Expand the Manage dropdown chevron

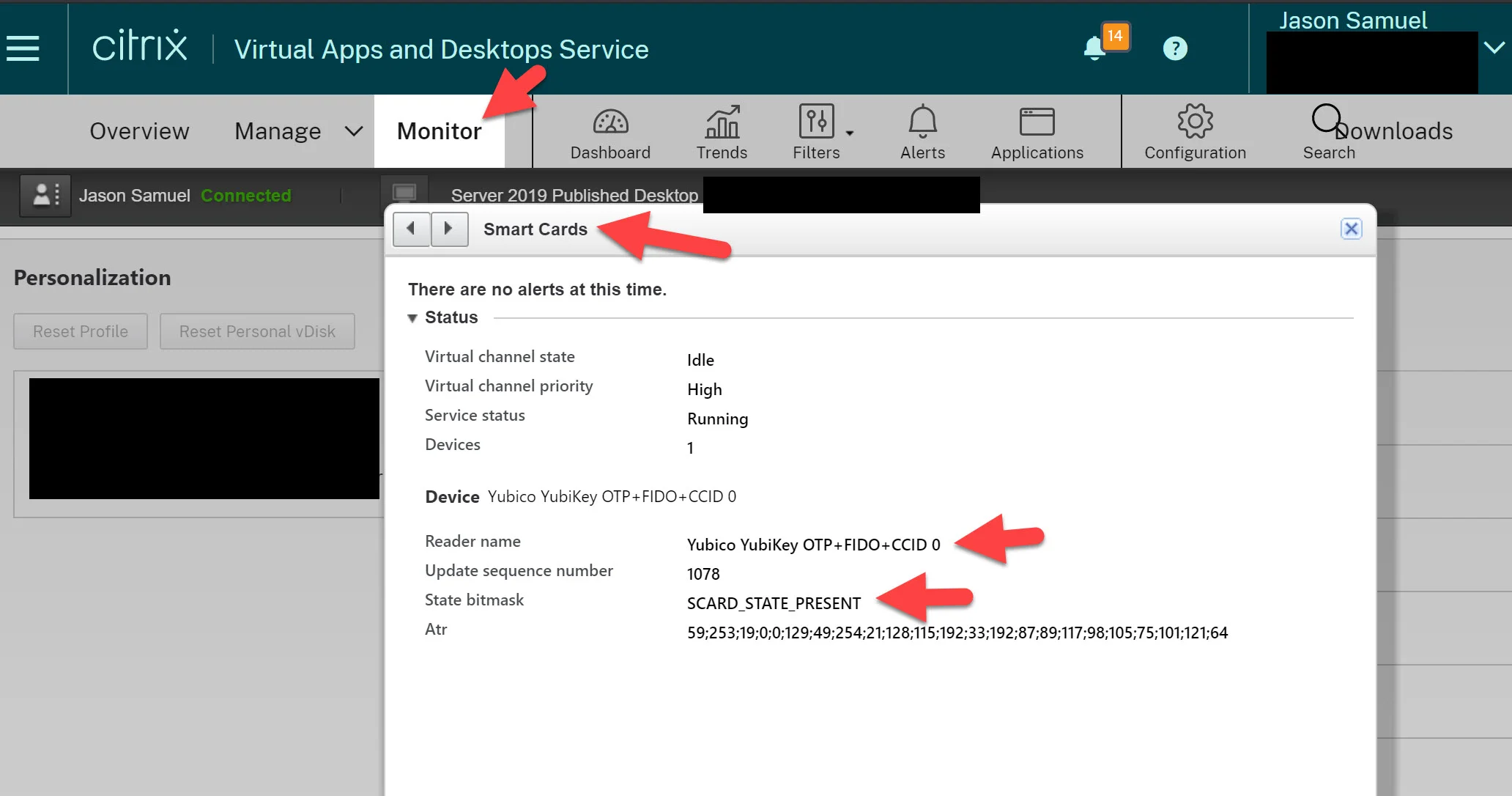point(354,131)
